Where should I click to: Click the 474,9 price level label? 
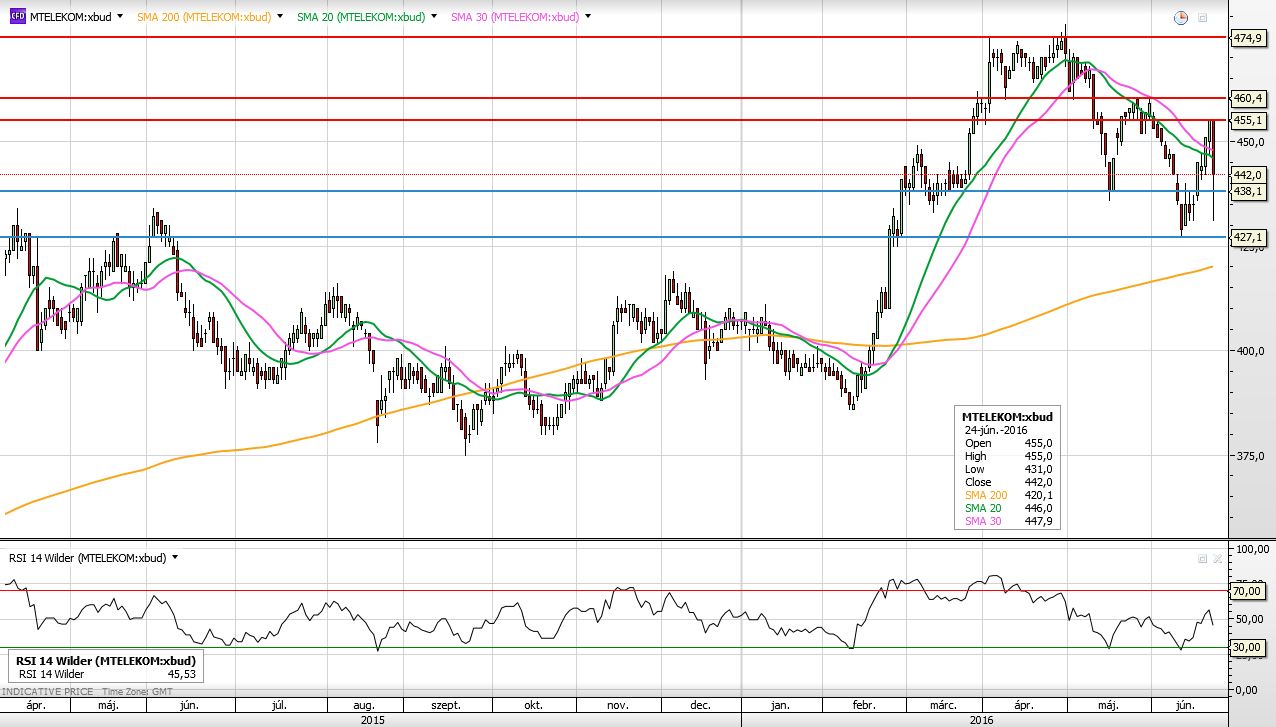pos(1248,38)
